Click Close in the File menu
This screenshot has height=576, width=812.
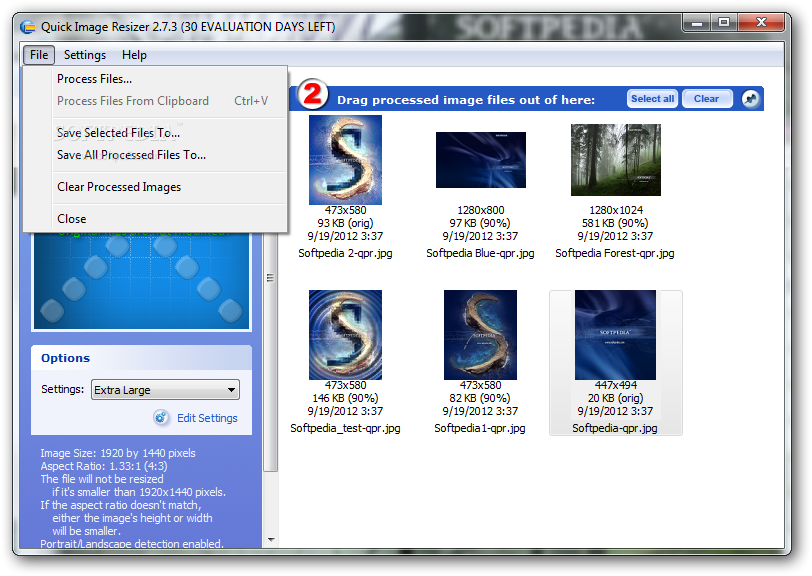coord(71,219)
